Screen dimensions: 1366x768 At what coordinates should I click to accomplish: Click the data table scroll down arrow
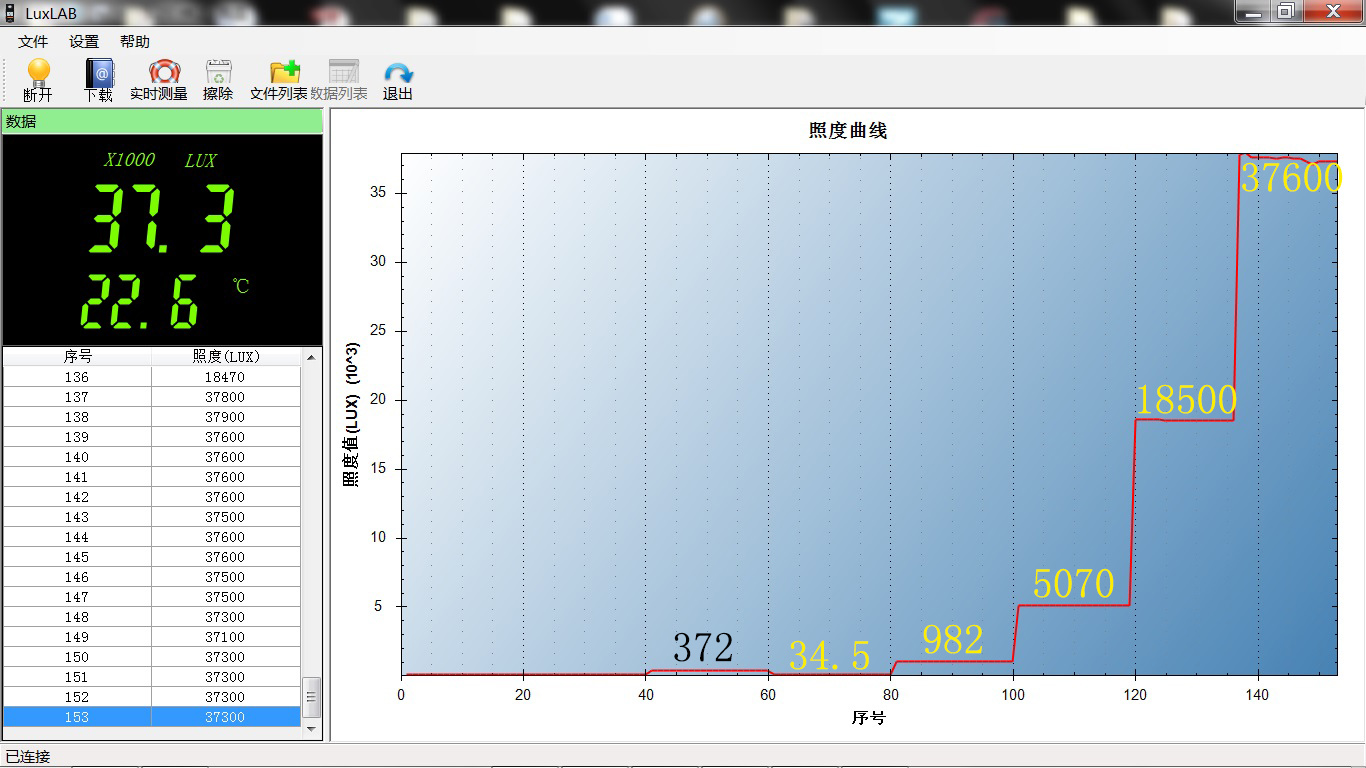pyautogui.click(x=311, y=730)
